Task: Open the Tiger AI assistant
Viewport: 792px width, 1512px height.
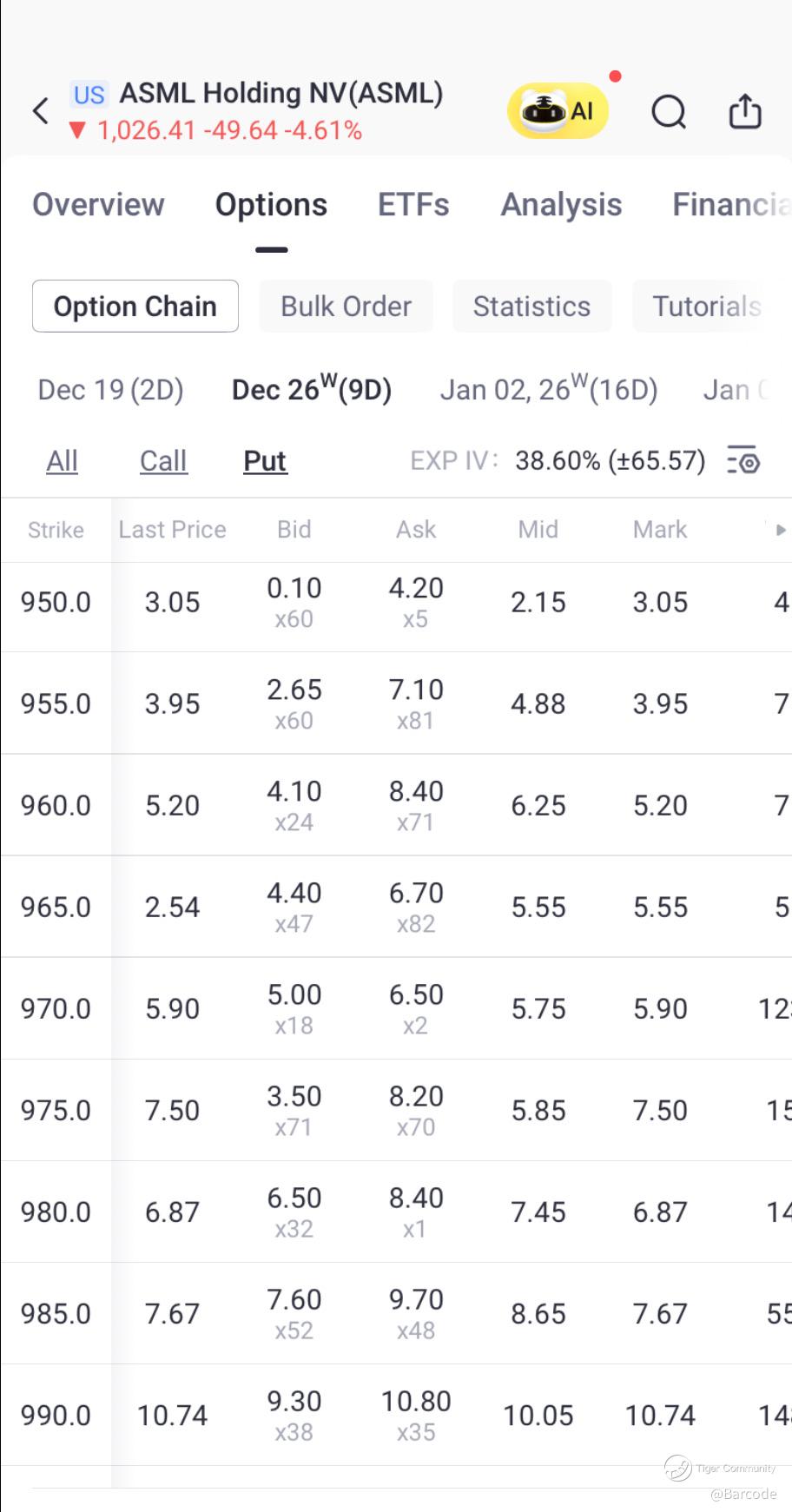Action: pyautogui.click(x=558, y=111)
